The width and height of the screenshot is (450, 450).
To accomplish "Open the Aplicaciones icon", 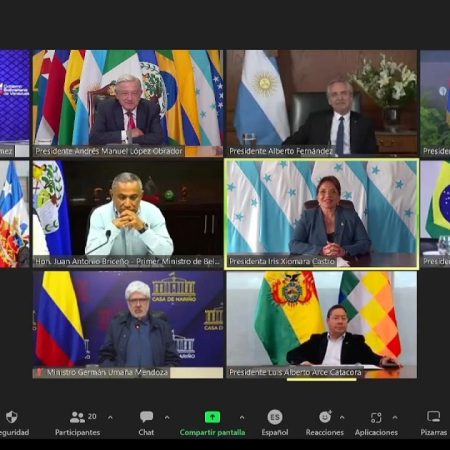I will (376, 417).
